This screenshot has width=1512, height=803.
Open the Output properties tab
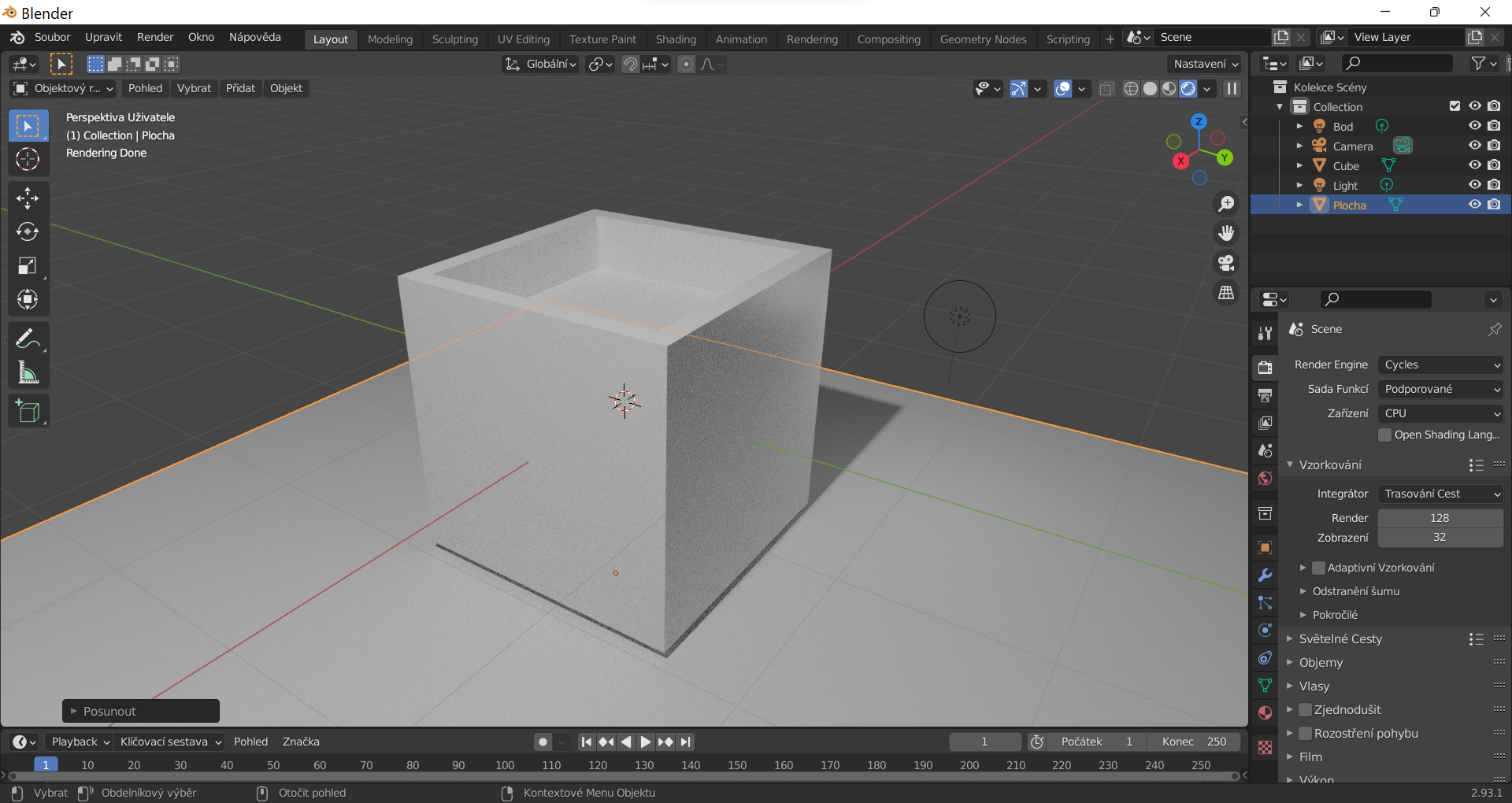tap(1265, 395)
